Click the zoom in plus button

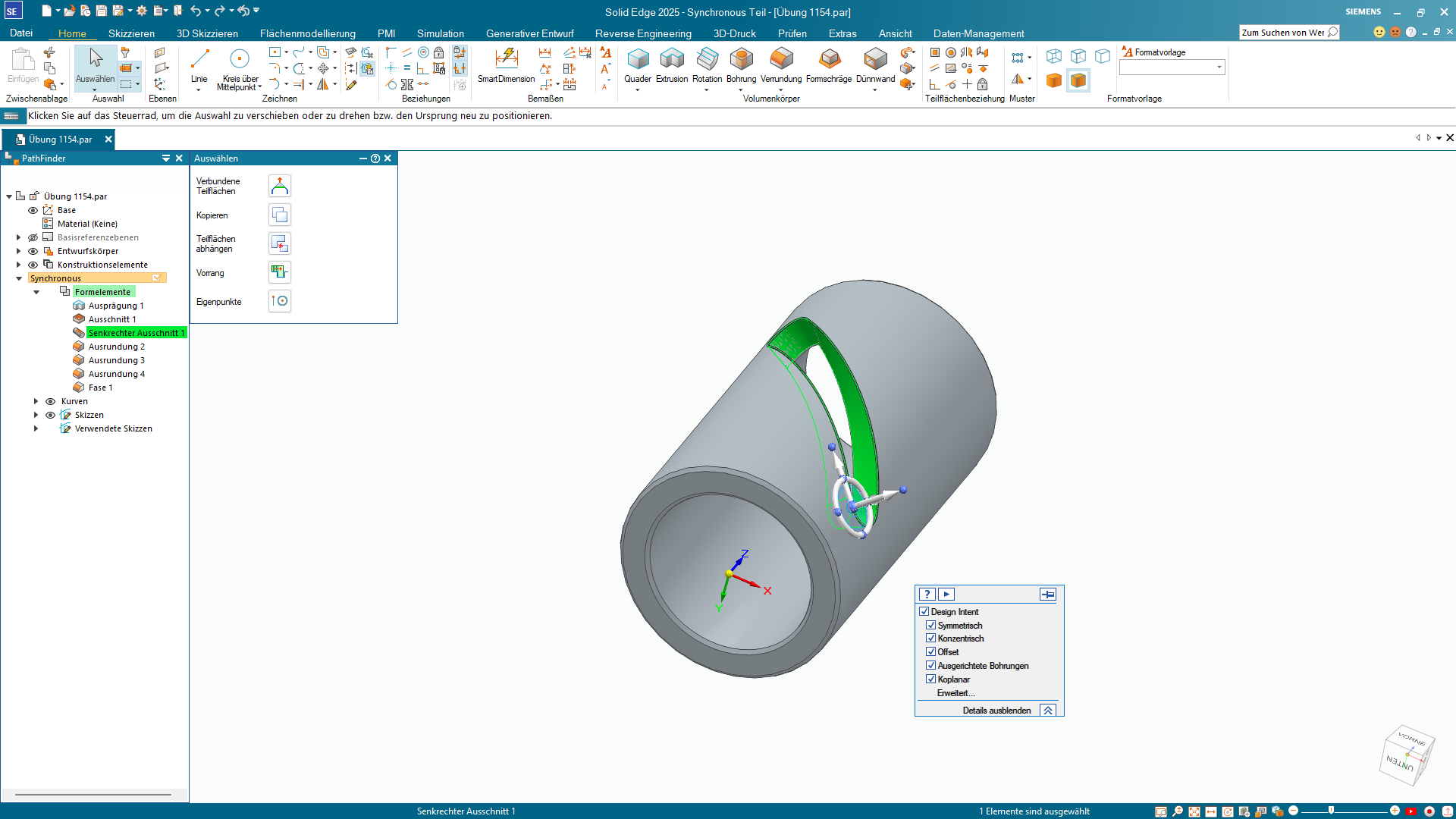[1395, 811]
